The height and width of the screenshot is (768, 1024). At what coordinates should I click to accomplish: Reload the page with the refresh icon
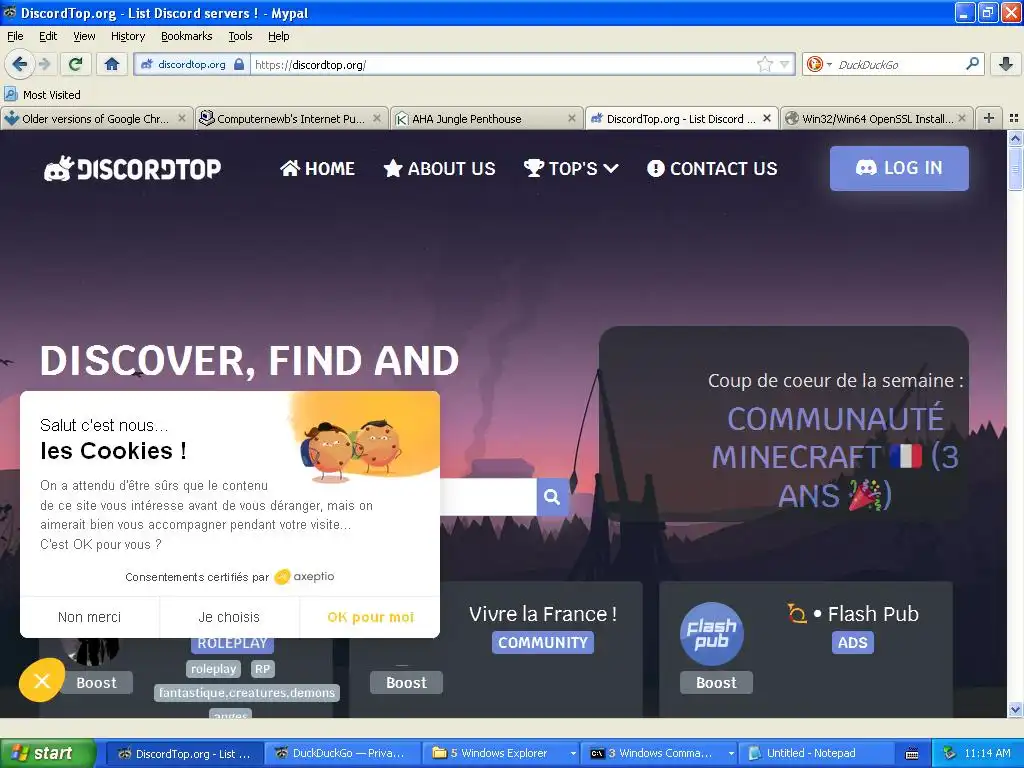75,64
